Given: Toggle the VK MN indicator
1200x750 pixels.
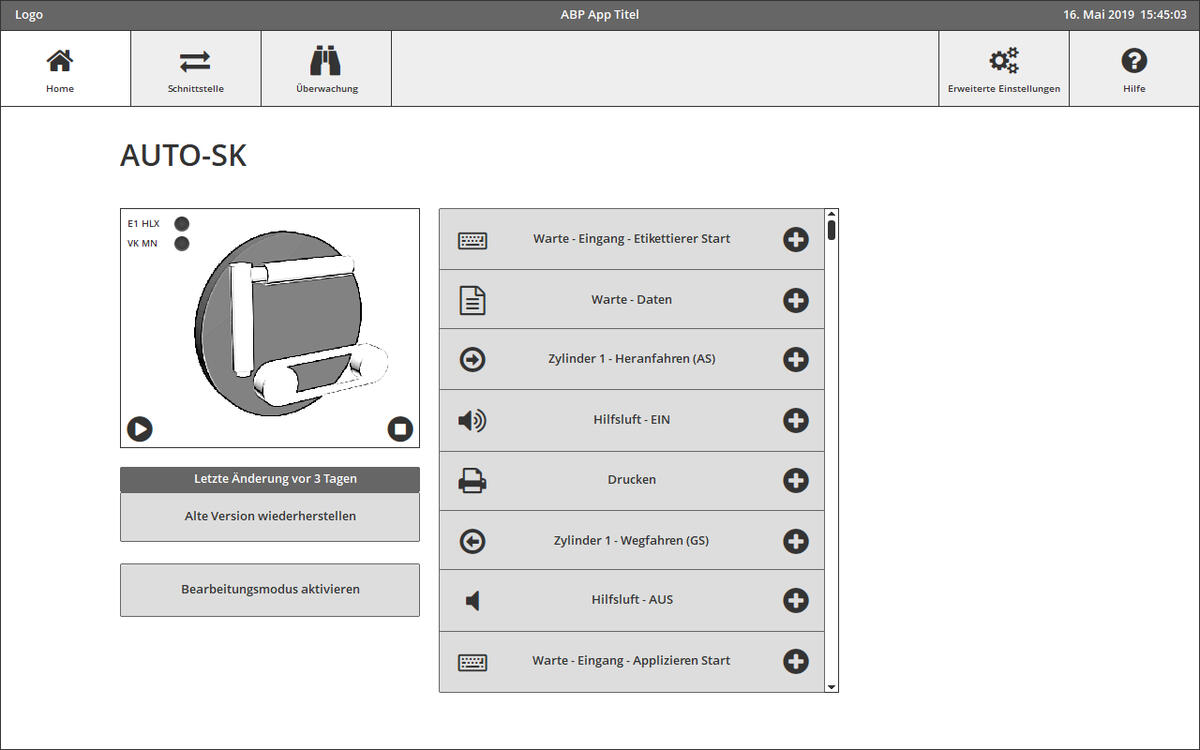Looking at the screenshot, I should [x=182, y=244].
